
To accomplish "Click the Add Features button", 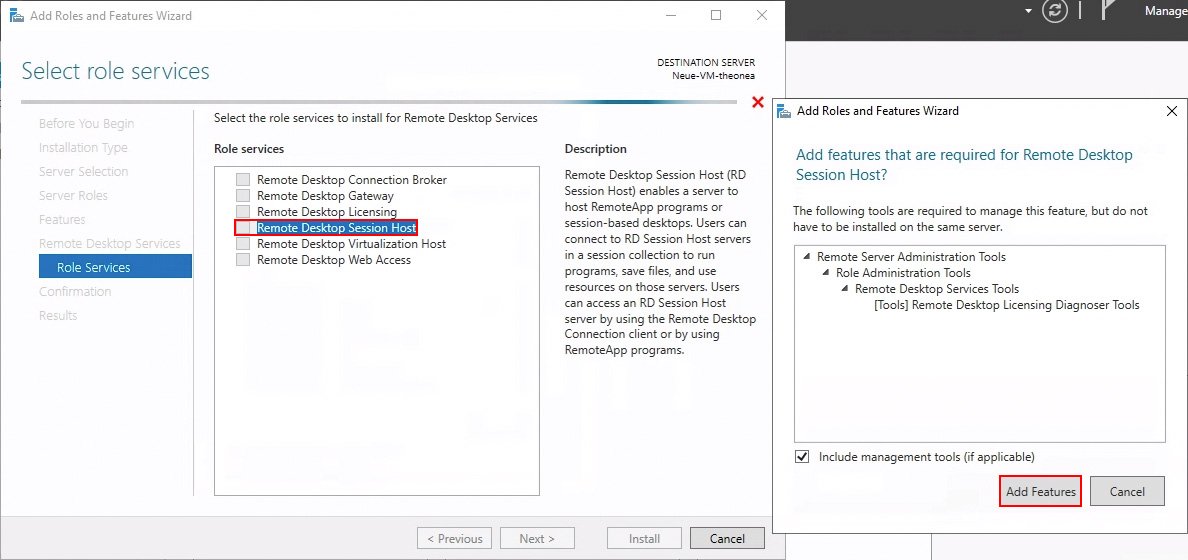I will [x=1040, y=492].
